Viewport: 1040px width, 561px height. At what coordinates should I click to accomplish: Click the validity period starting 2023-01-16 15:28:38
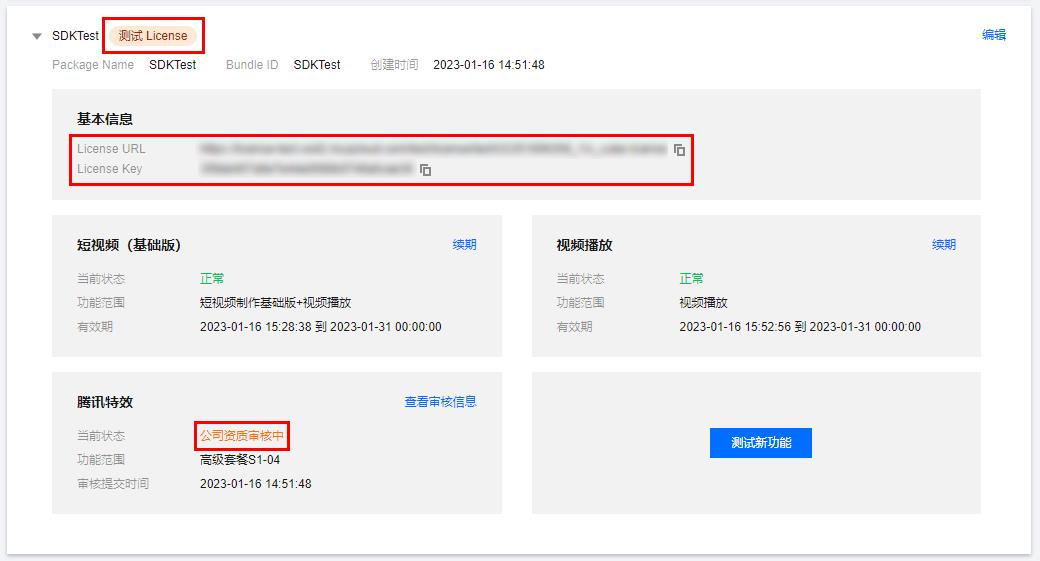coord(320,327)
